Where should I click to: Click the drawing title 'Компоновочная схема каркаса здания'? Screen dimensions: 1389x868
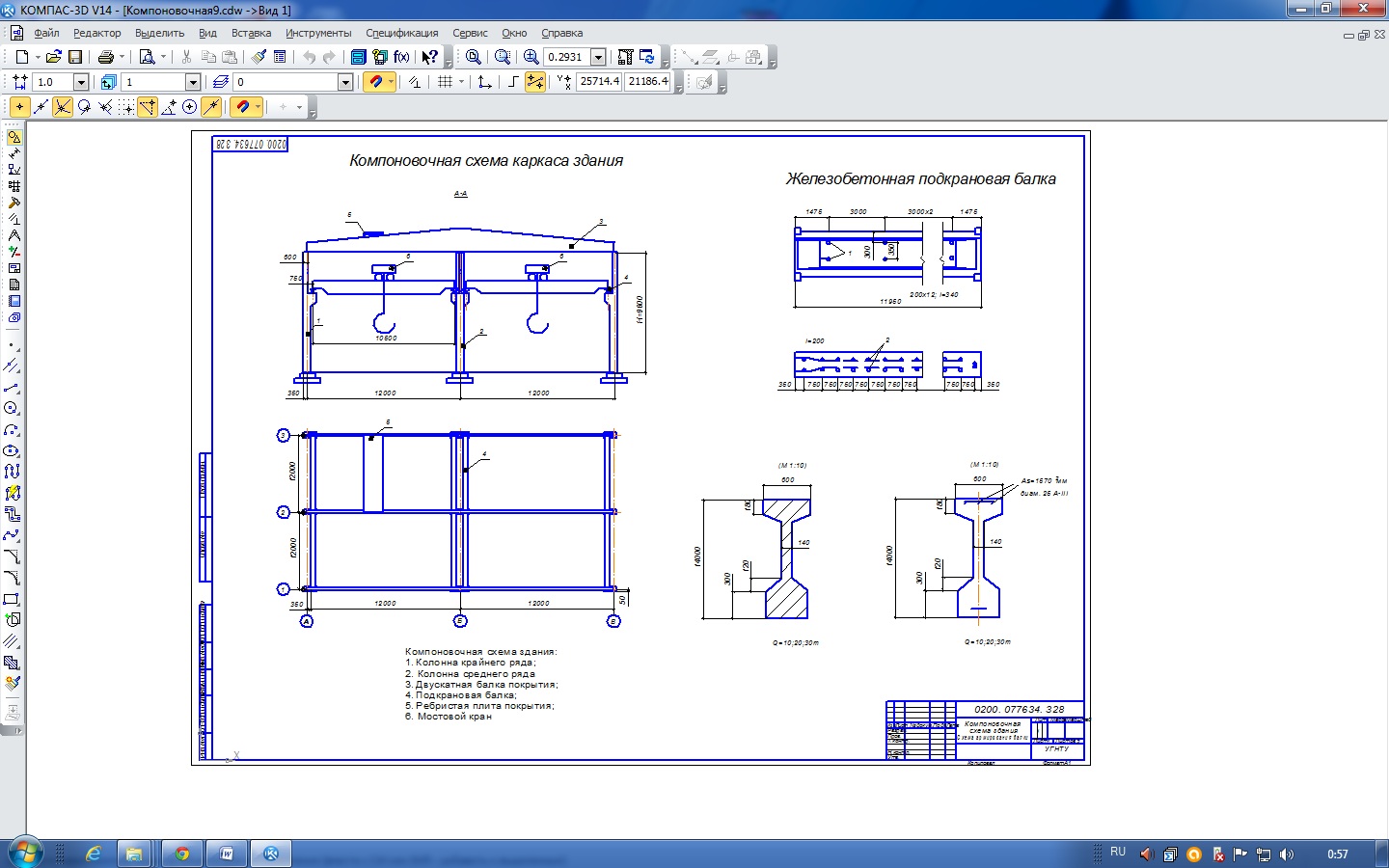486,161
